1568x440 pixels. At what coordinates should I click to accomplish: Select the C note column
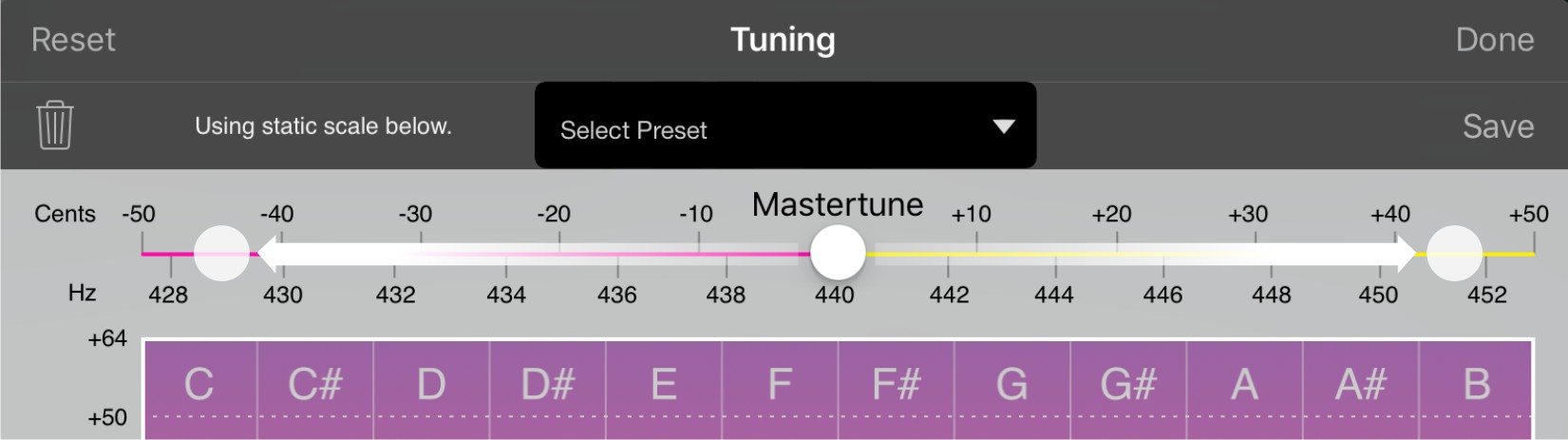[199, 390]
